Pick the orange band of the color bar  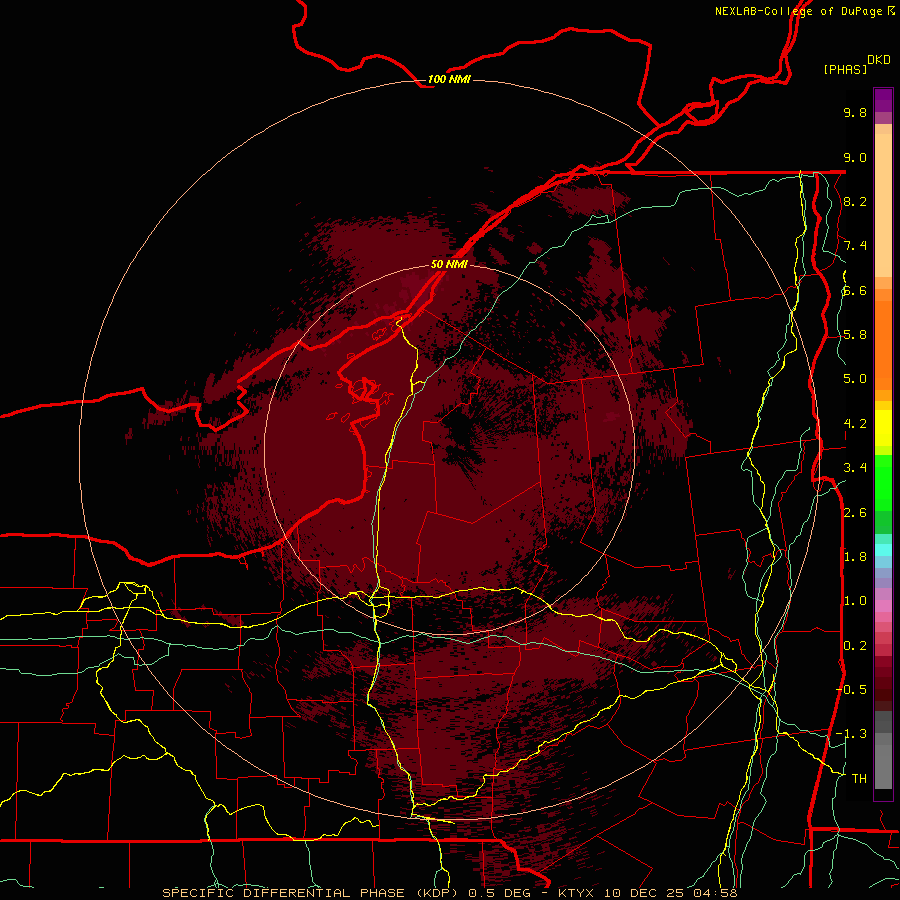click(883, 344)
